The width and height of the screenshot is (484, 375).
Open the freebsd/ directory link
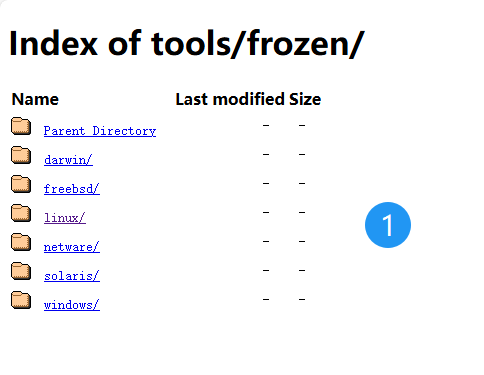72,189
